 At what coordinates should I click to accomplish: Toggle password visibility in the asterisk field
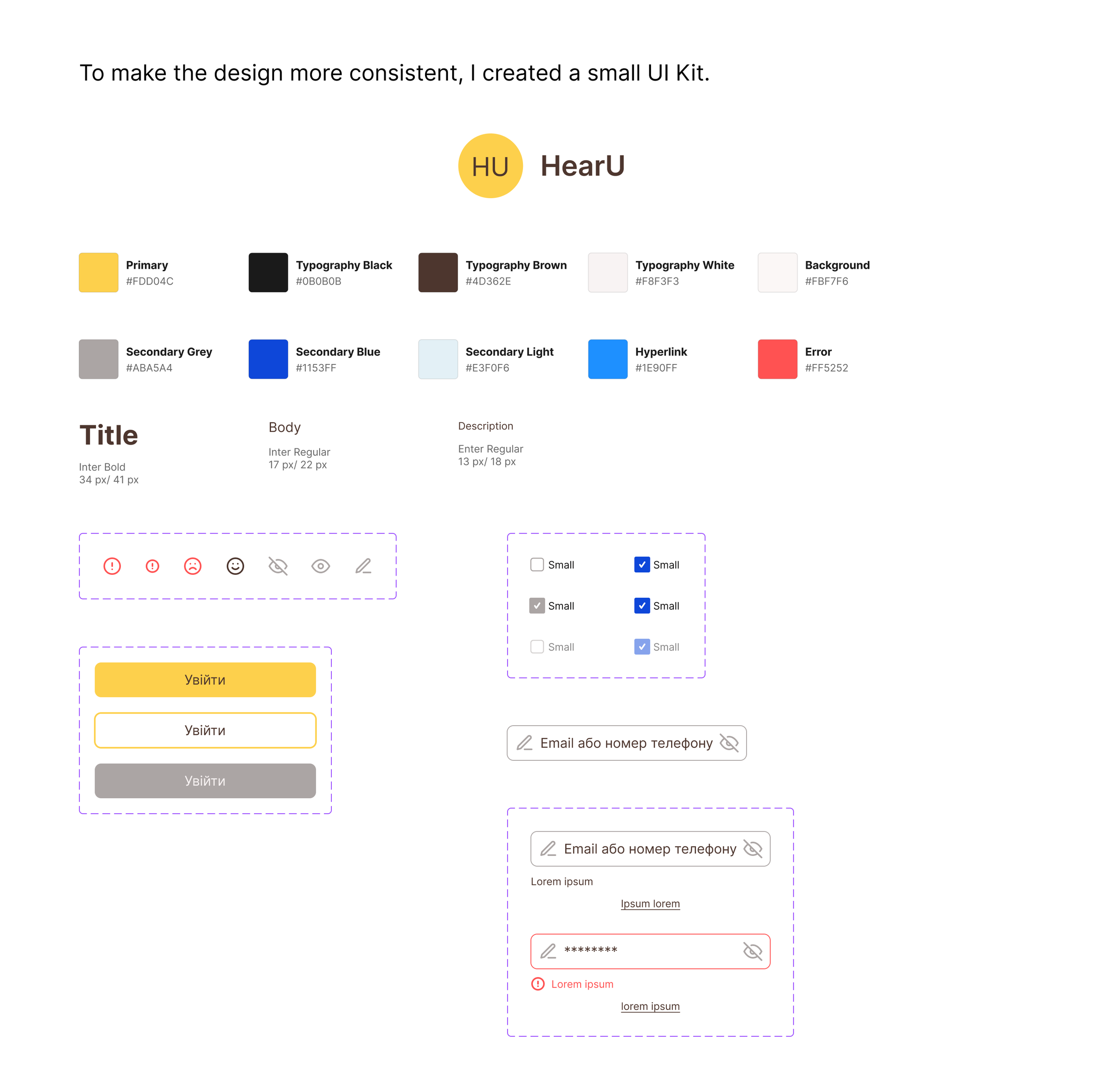pyautogui.click(x=752, y=951)
